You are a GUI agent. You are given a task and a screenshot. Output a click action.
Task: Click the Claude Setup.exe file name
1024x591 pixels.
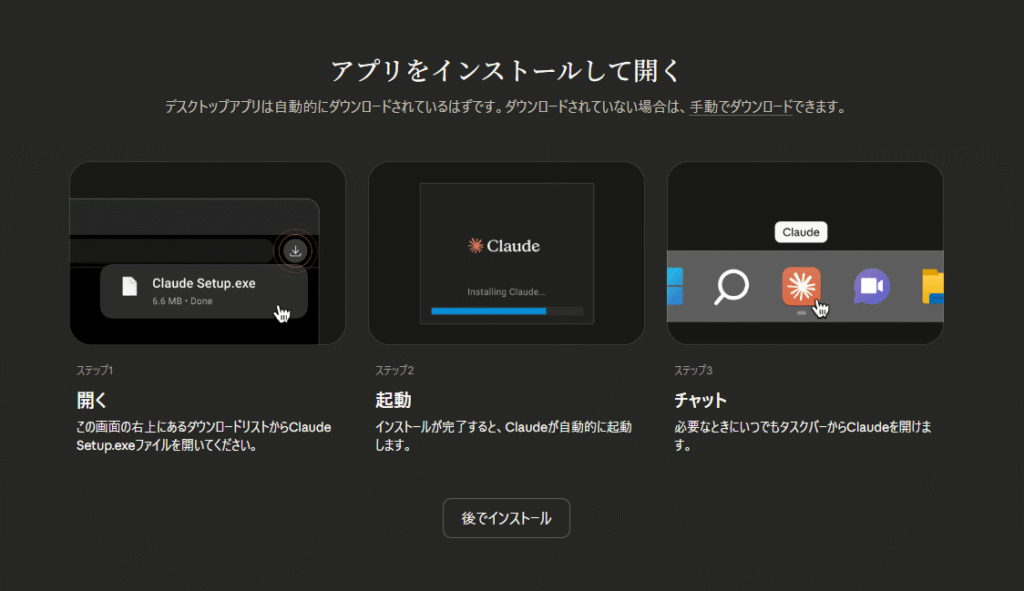pos(203,283)
